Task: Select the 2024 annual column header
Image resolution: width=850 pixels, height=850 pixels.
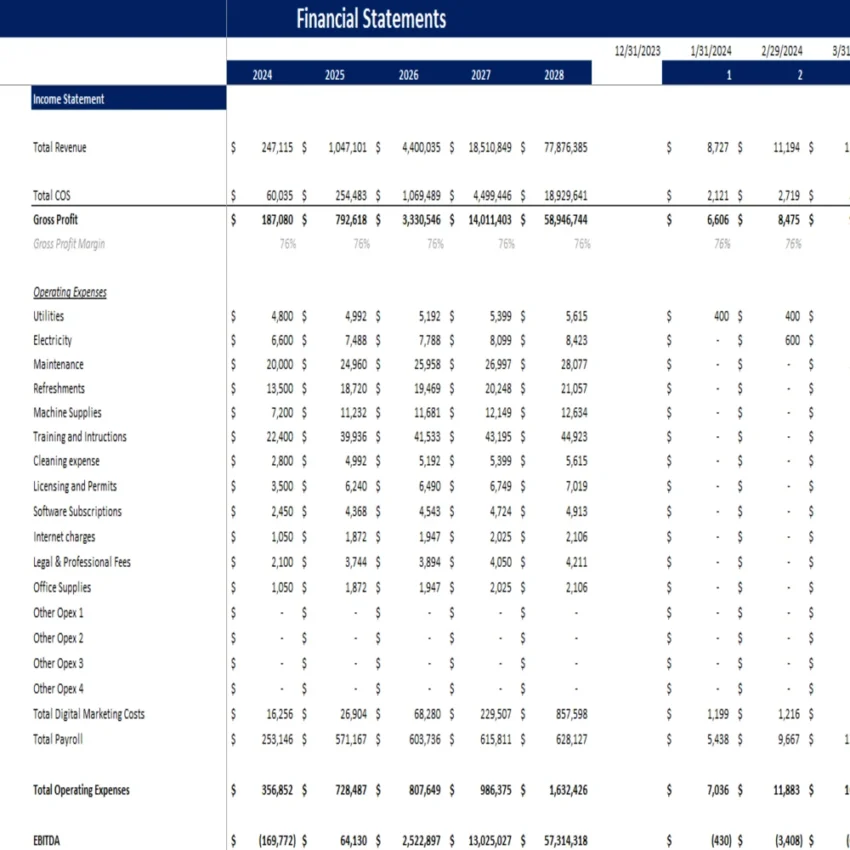Action: tap(261, 73)
